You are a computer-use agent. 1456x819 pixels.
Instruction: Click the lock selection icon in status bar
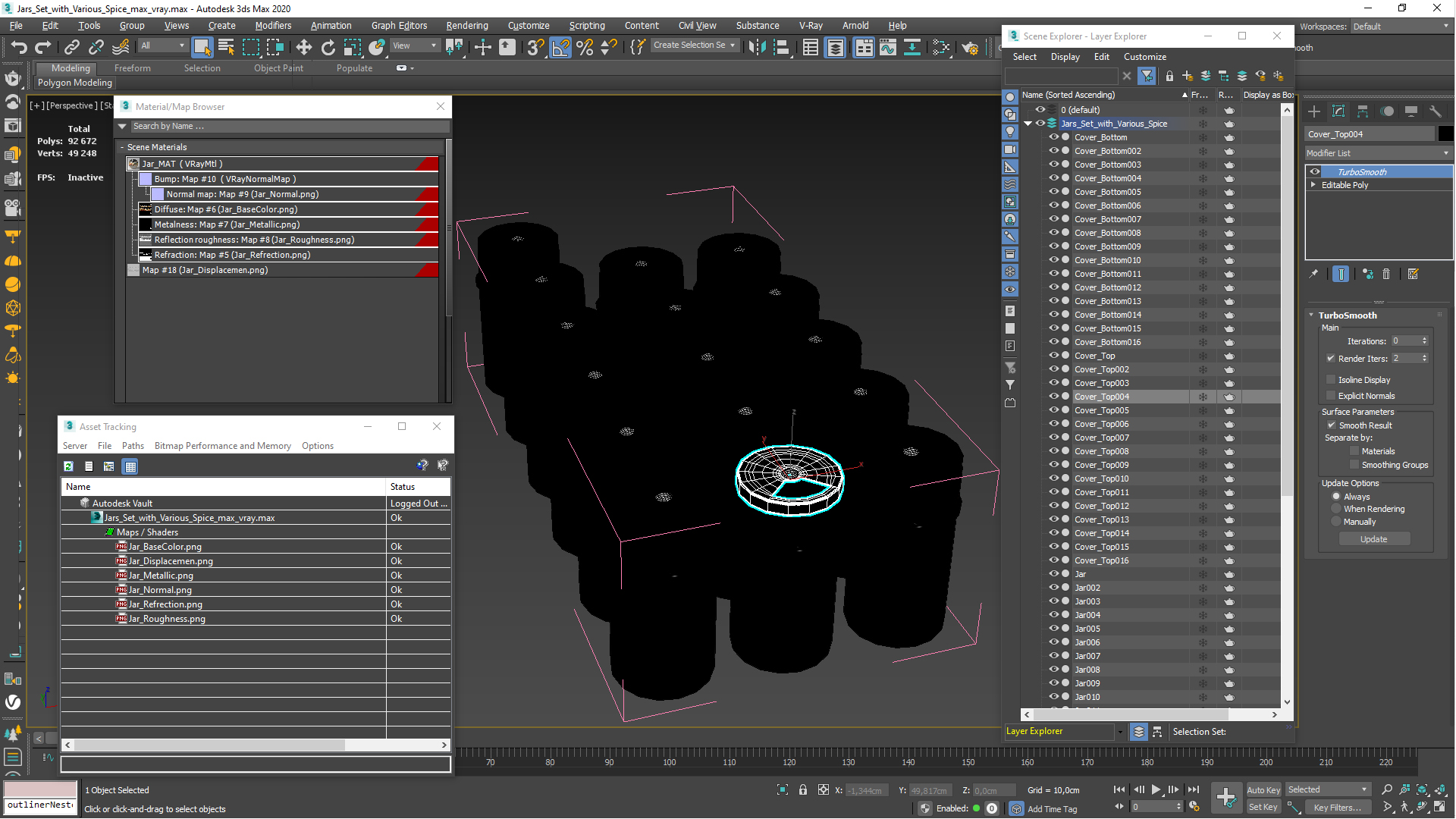click(803, 790)
